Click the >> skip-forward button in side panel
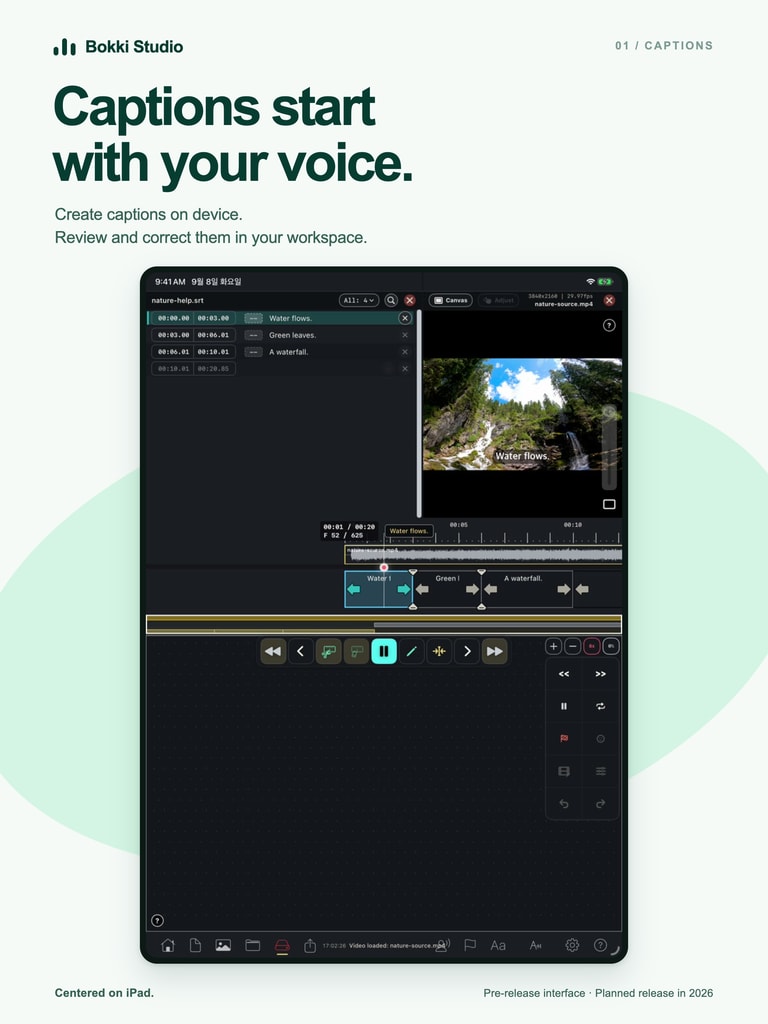Image resolution: width=768 pixels, height=1024 pixels. 600,674
